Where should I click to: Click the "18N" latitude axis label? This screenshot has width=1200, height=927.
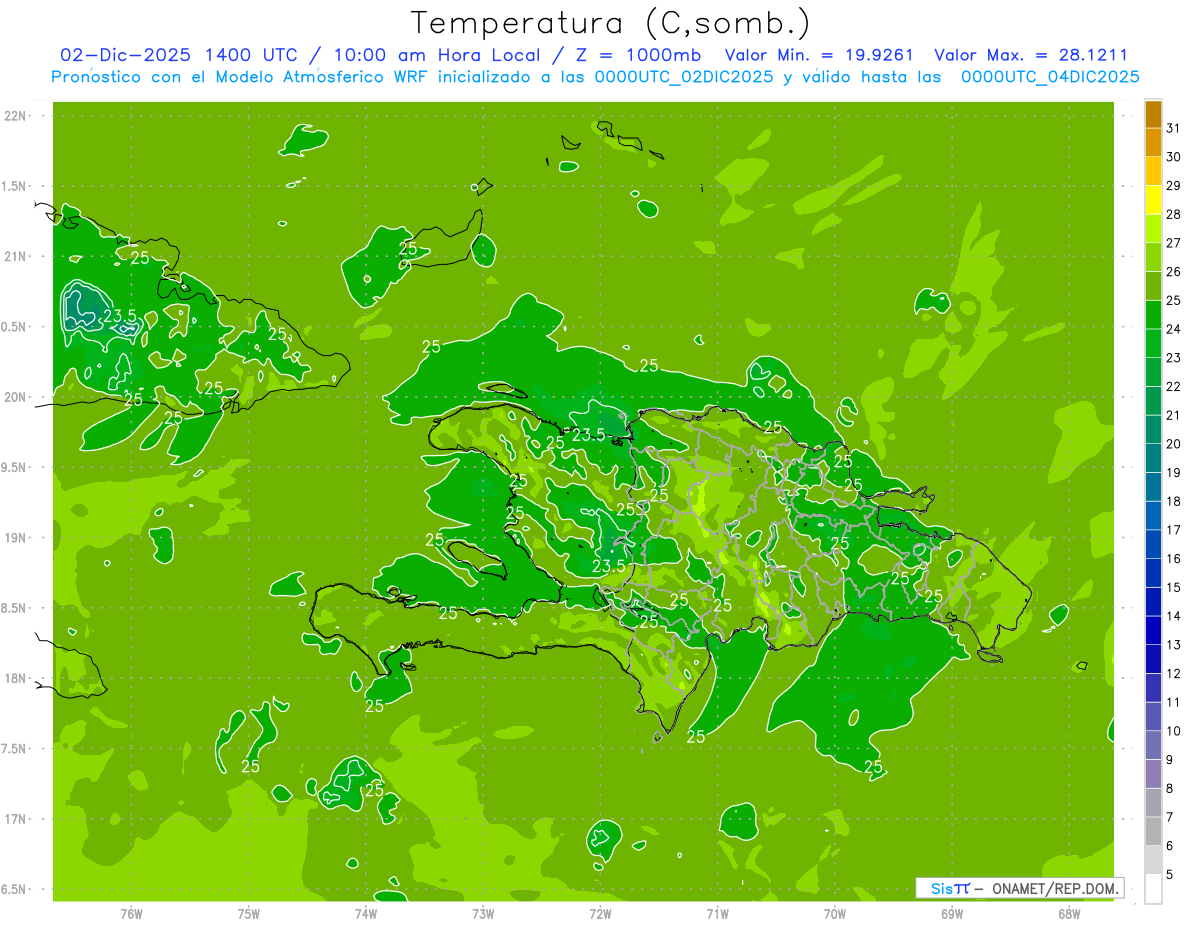coord(16,678)
